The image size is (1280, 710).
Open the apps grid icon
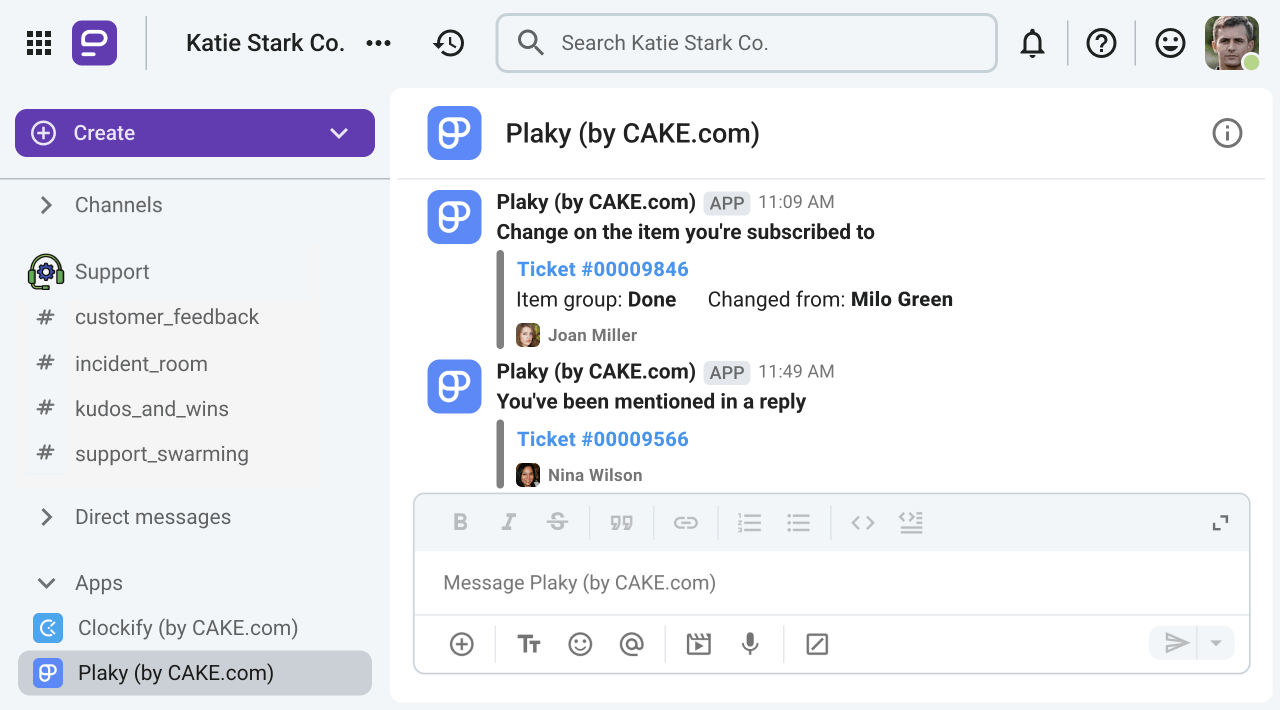click(38, 42)
